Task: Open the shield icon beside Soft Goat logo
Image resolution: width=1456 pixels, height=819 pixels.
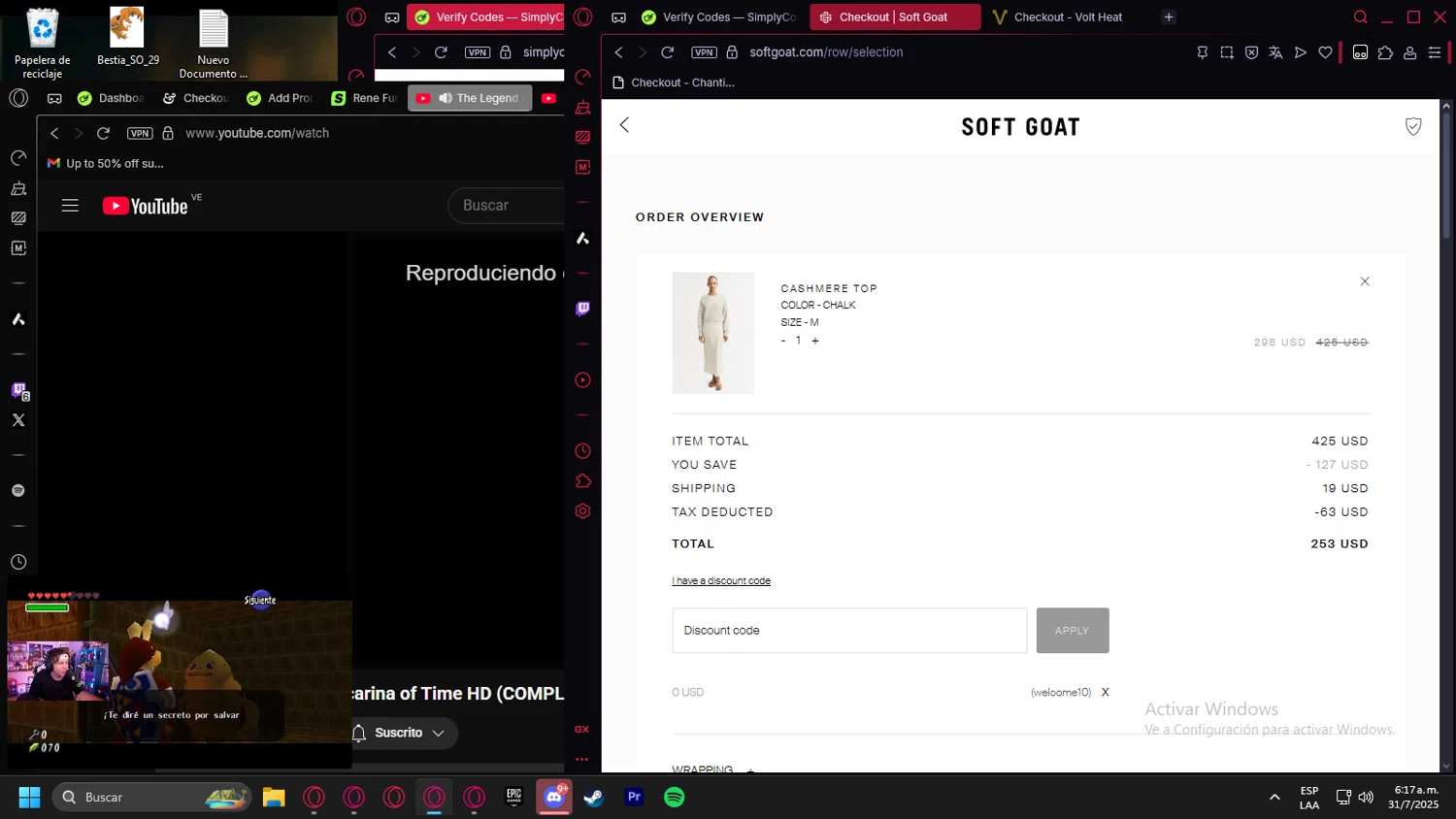Action: (x=1413, y=126)
